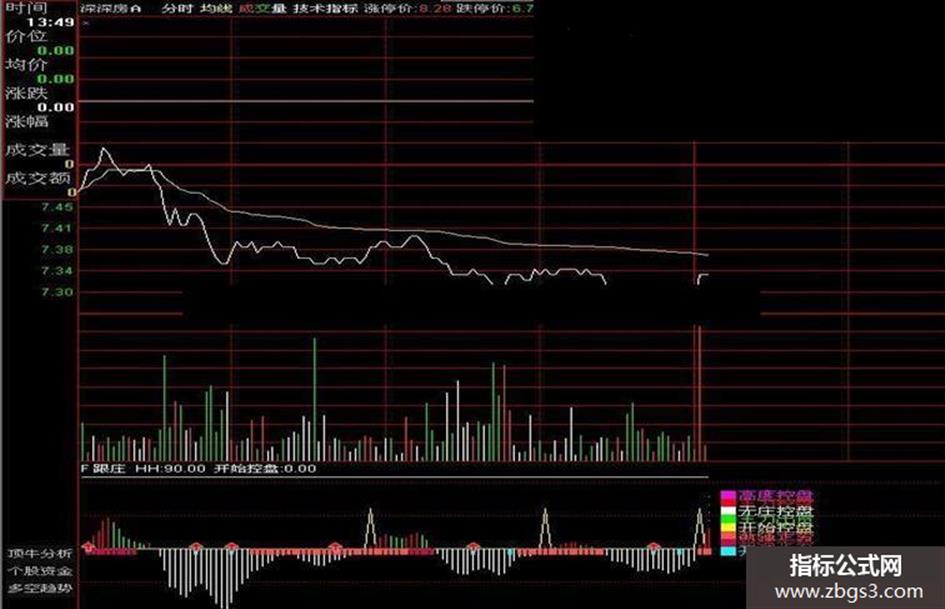945x609 pixels.
Task: Click the yellow 开始控盘 legend swatch
Action: [x=728, y=527]
